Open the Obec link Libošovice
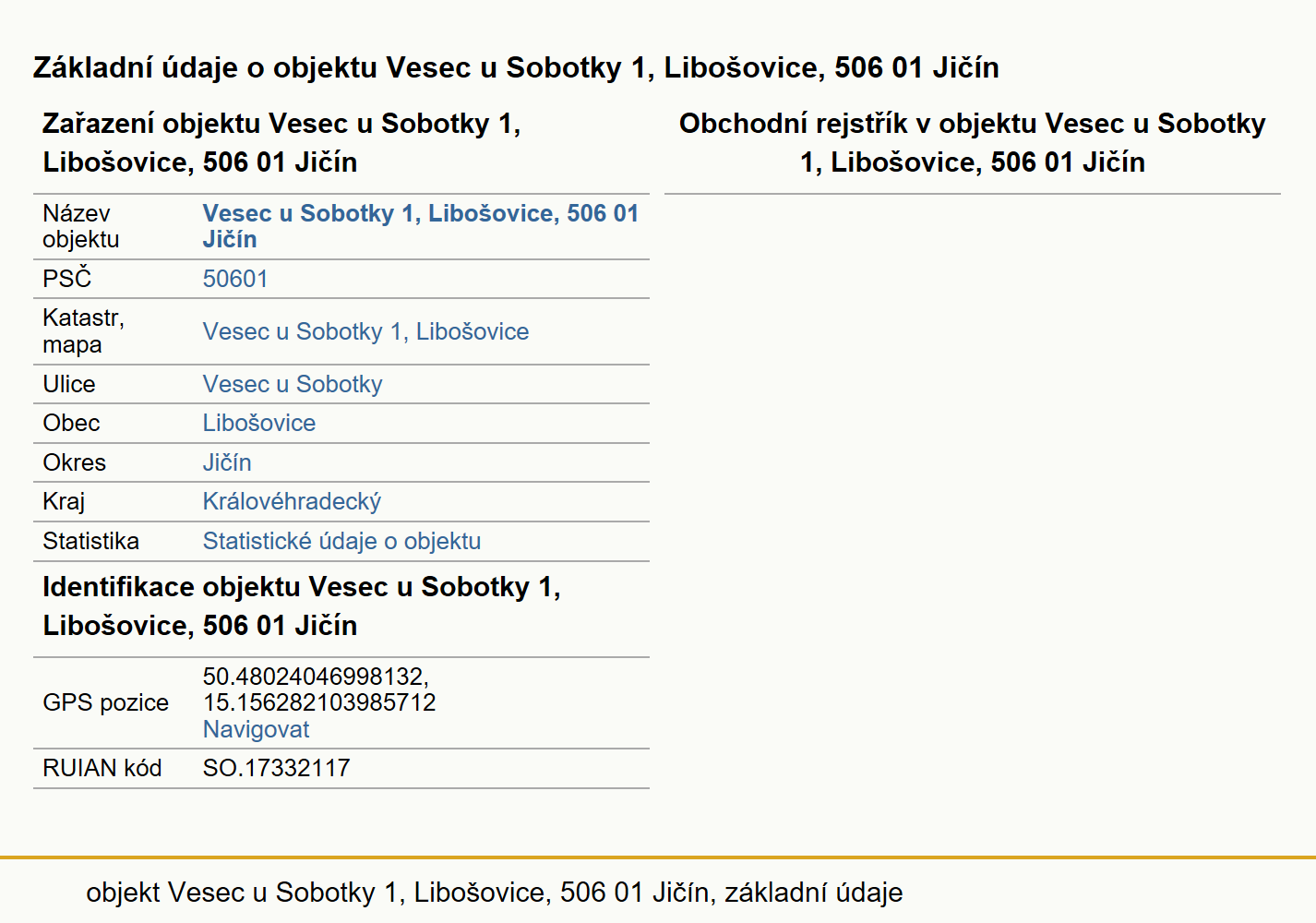The image size is (1316, 923). (x=259, y=423)
